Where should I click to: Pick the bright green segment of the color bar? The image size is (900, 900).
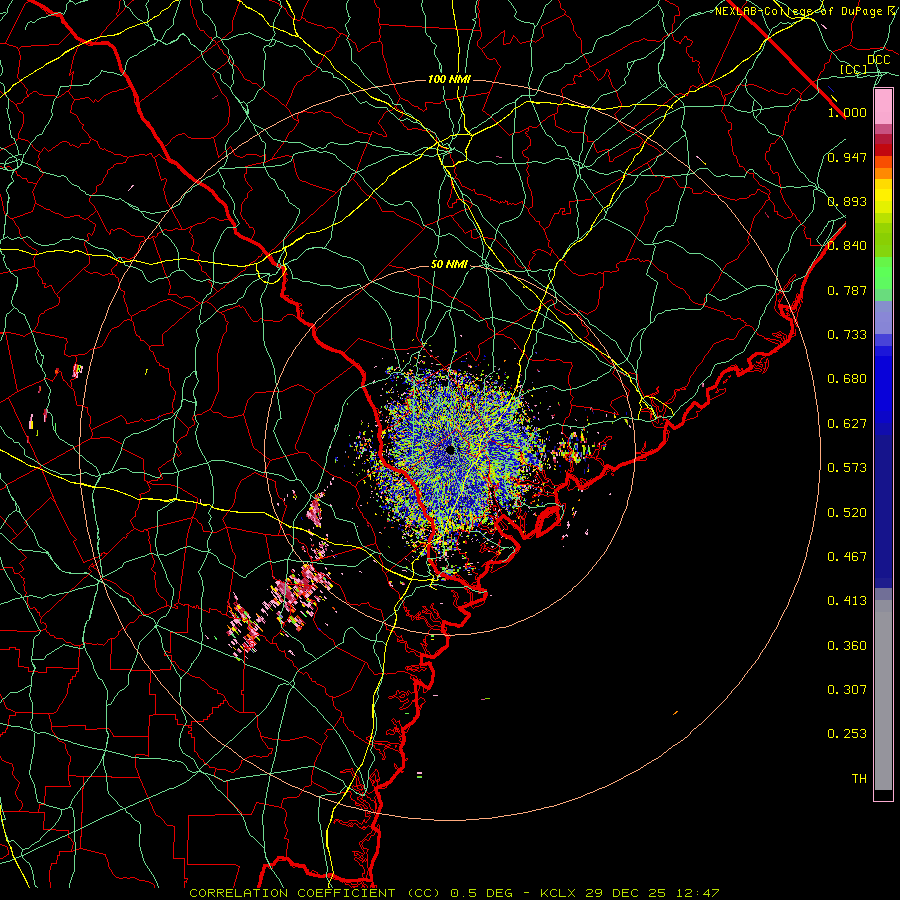883,272
